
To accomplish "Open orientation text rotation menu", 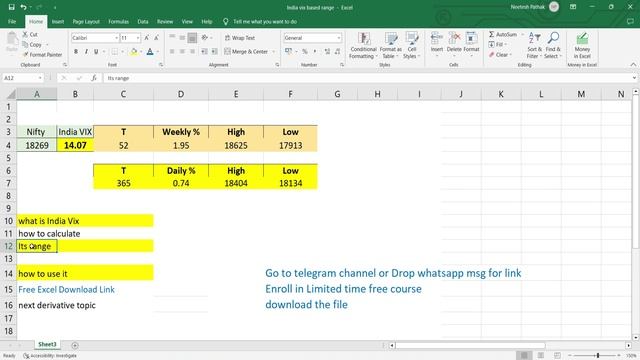I will coord(206,38).
